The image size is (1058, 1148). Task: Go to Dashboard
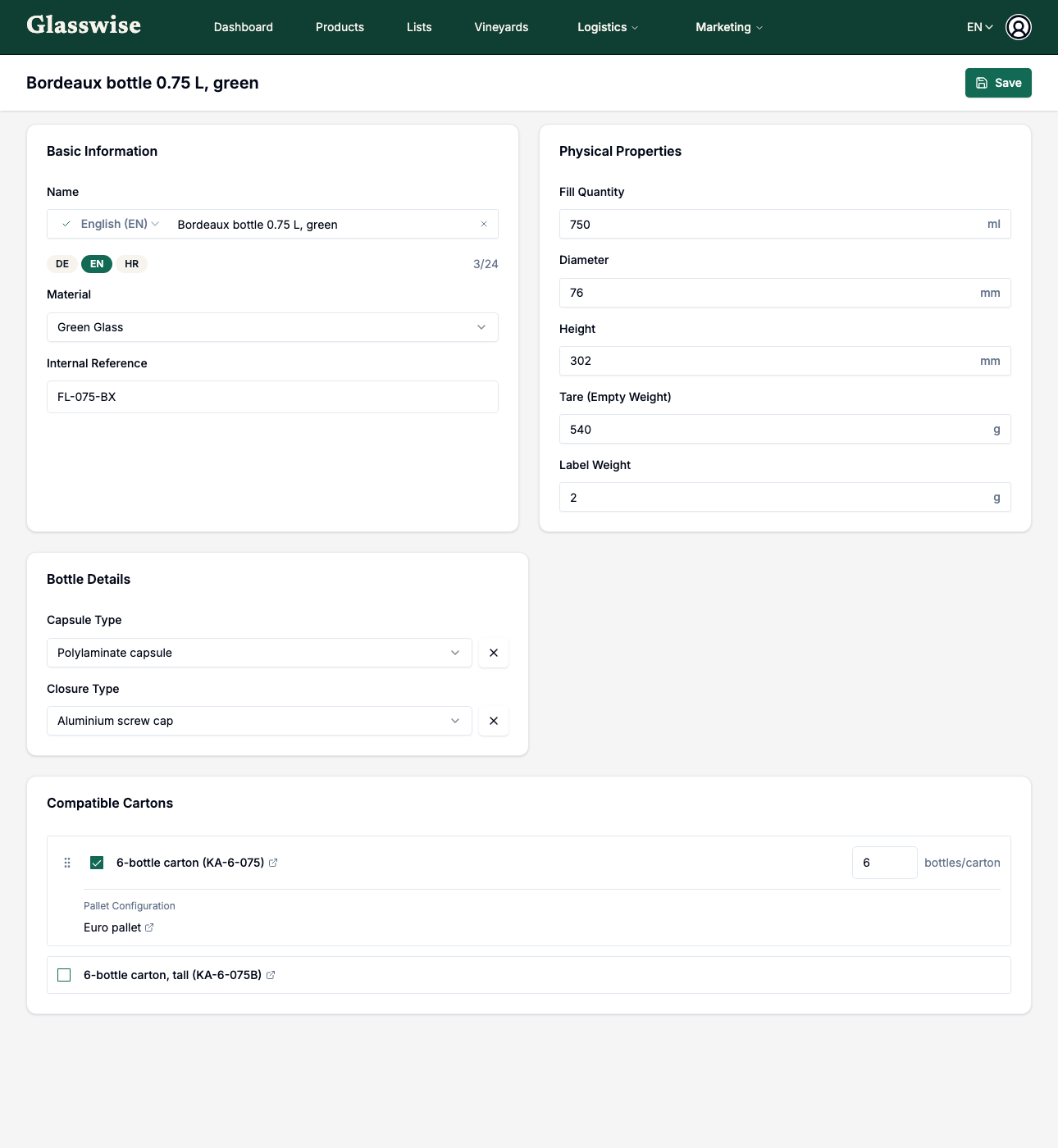(244, 27)
